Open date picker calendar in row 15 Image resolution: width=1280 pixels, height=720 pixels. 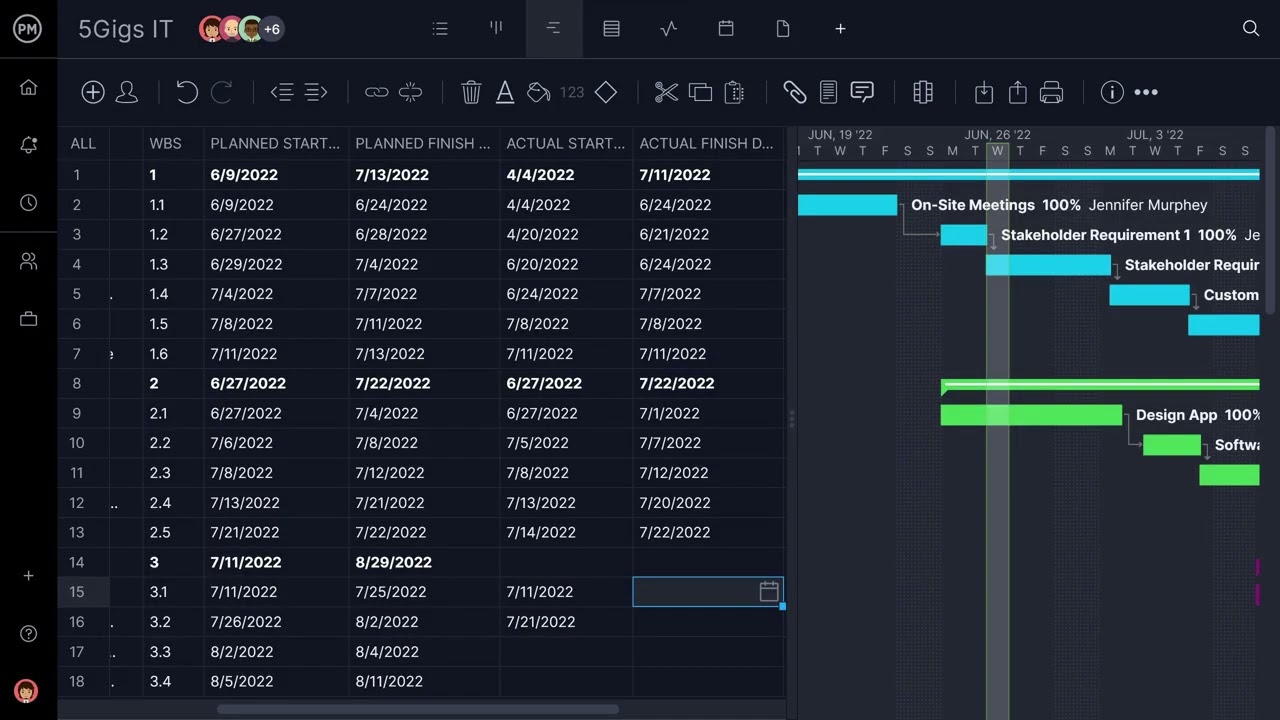click(769, 592)
